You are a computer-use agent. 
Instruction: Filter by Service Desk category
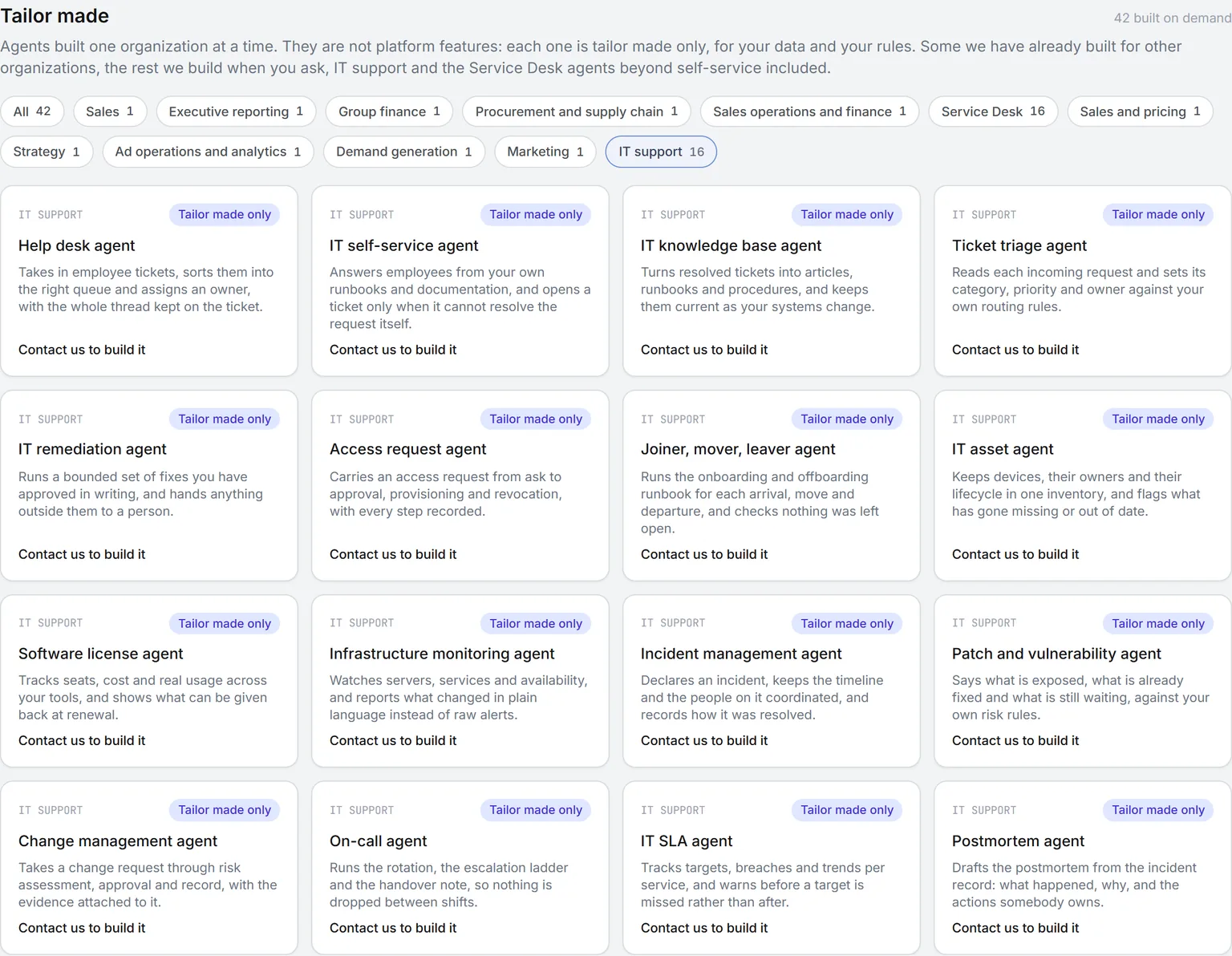point(993,111)
